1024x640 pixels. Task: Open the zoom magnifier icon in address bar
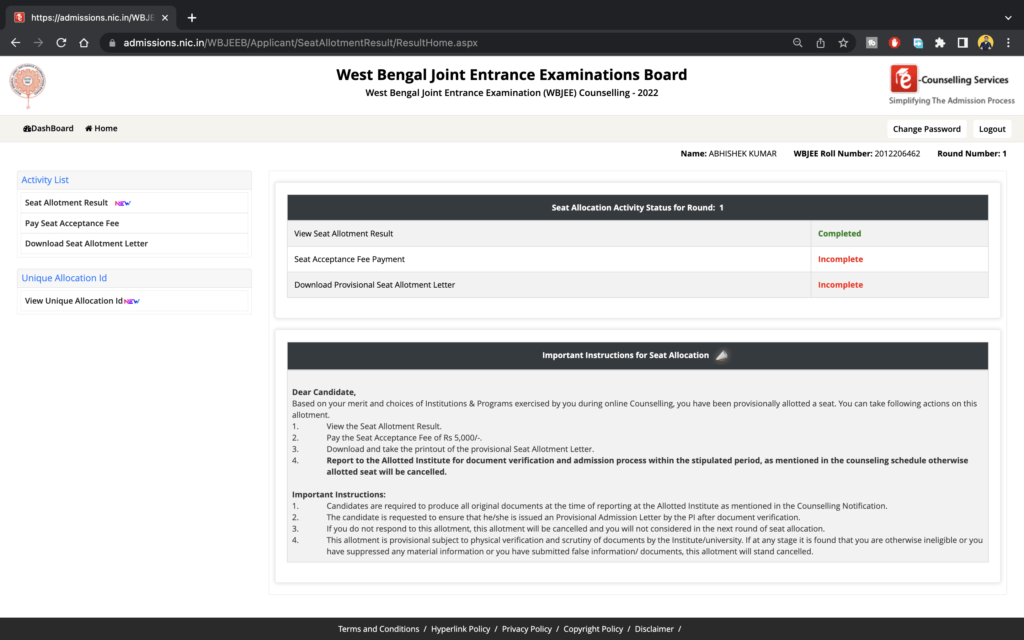(x=797, y=42)
